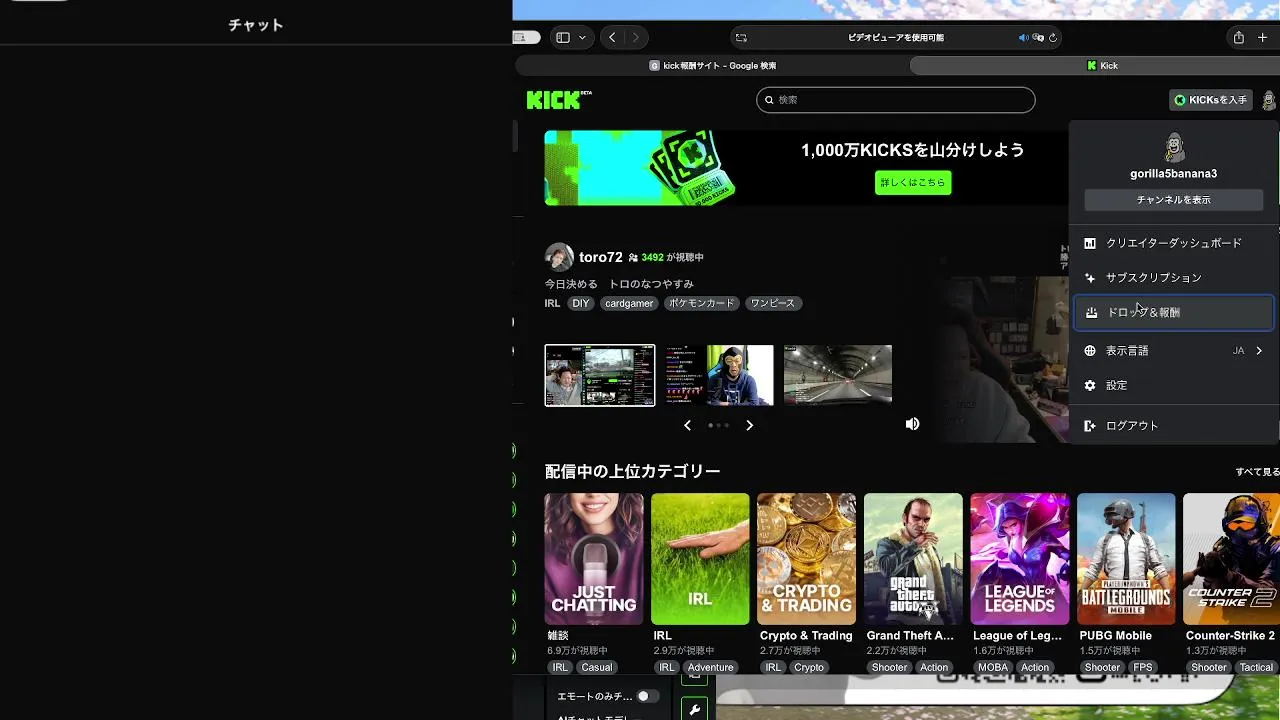Click the logout icon in the account menu

(x=1090, y=426)
